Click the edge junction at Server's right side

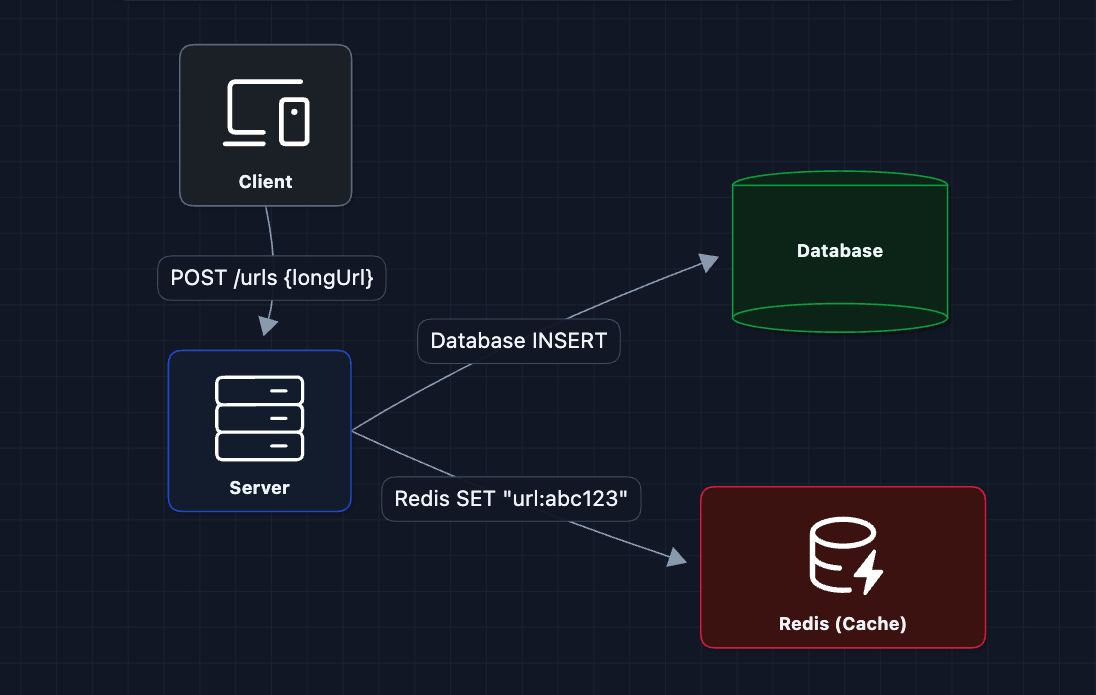[x=353, y=431]
